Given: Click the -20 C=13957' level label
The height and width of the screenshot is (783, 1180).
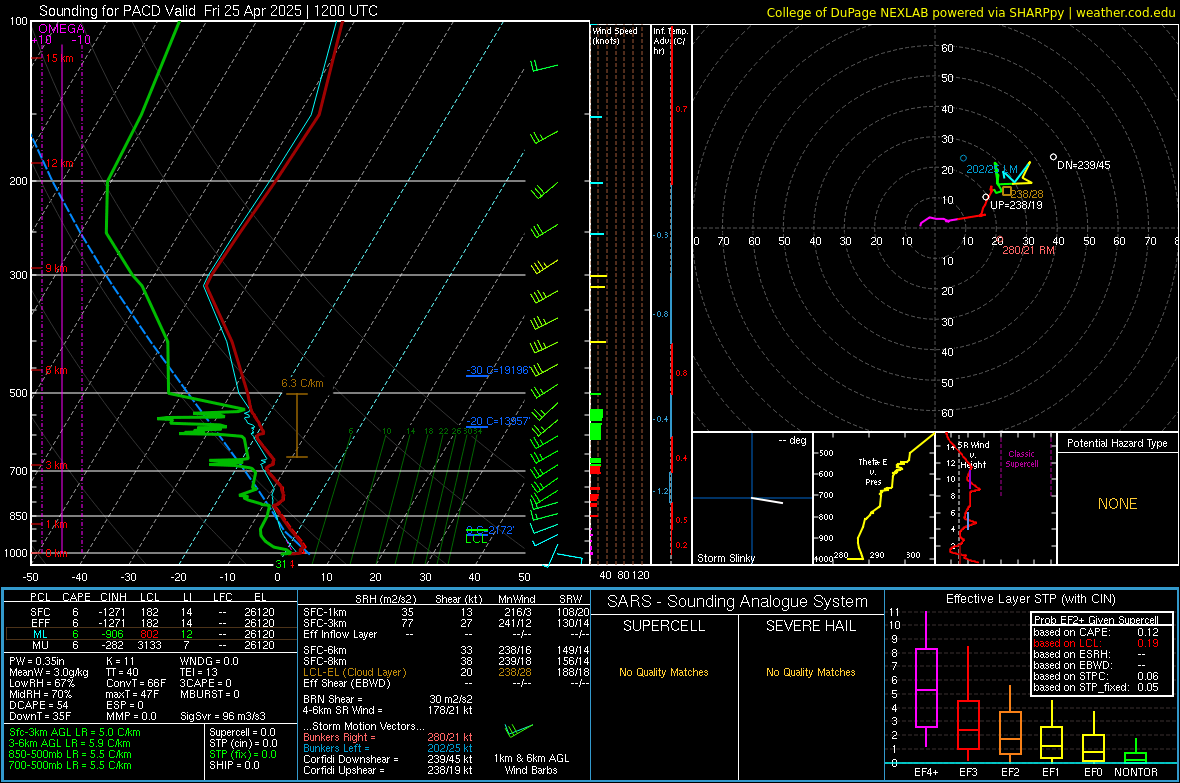Looking at the screenshot, I should (x=497, y=421).
